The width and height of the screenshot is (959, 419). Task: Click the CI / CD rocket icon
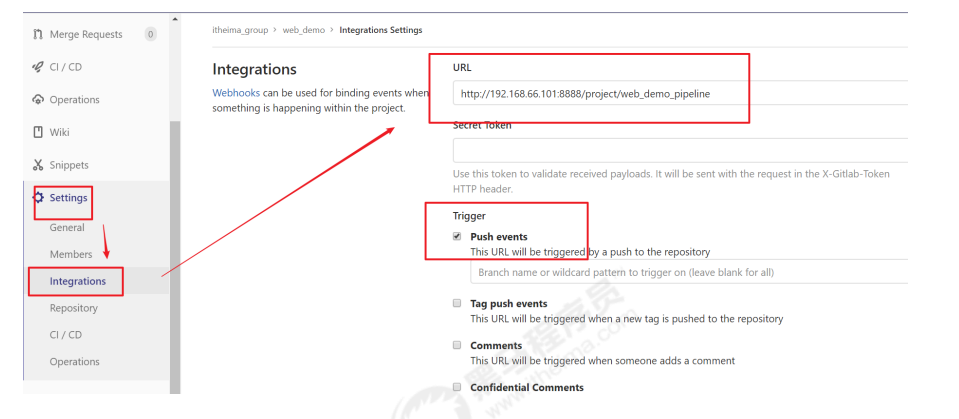[37, 67]
